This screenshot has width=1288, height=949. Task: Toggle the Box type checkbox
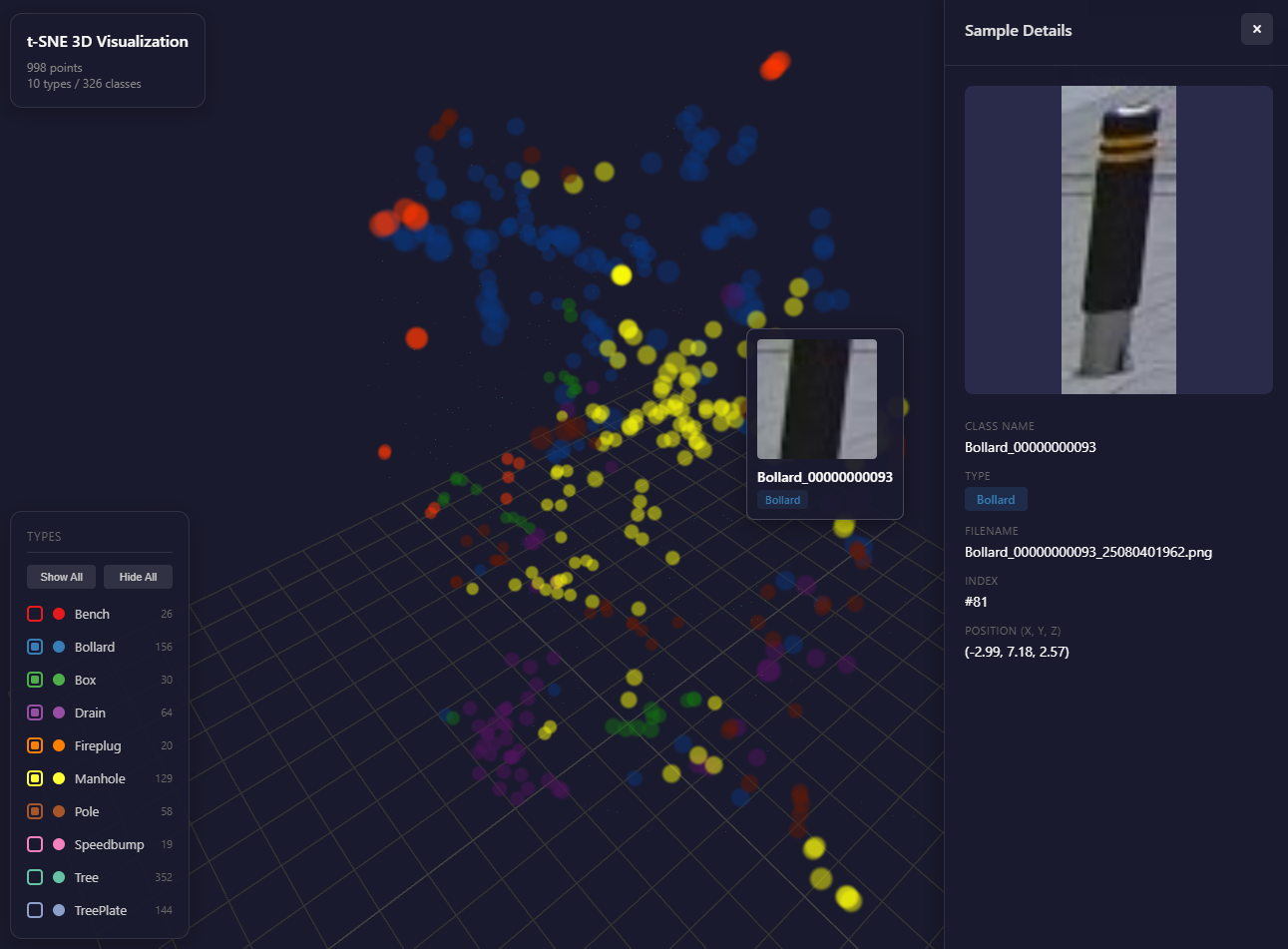tap(35, 680)
